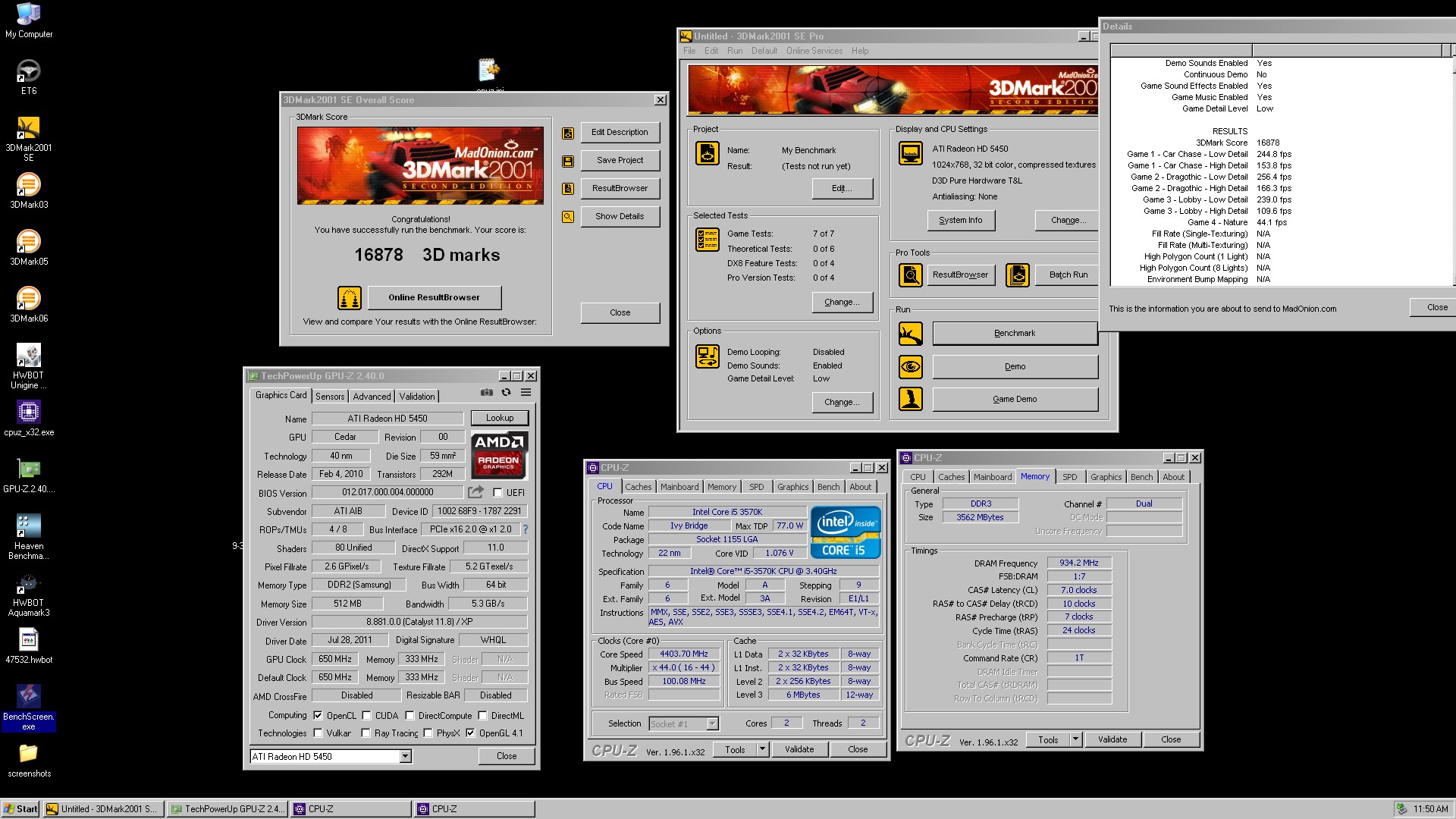Open the Graphics tab in CPU window

click(x=792, y=487)
